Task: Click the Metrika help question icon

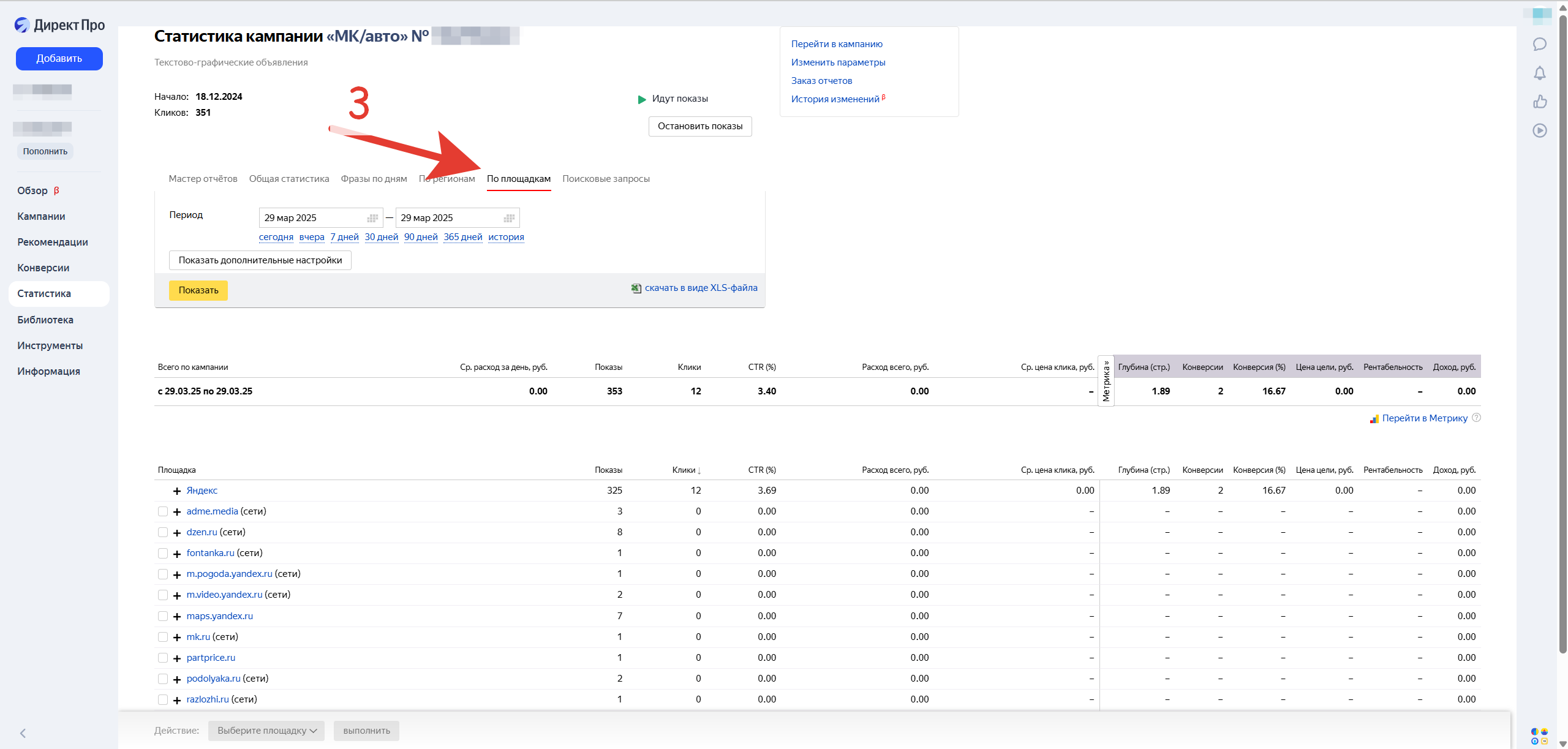Action: point(1476,418)
